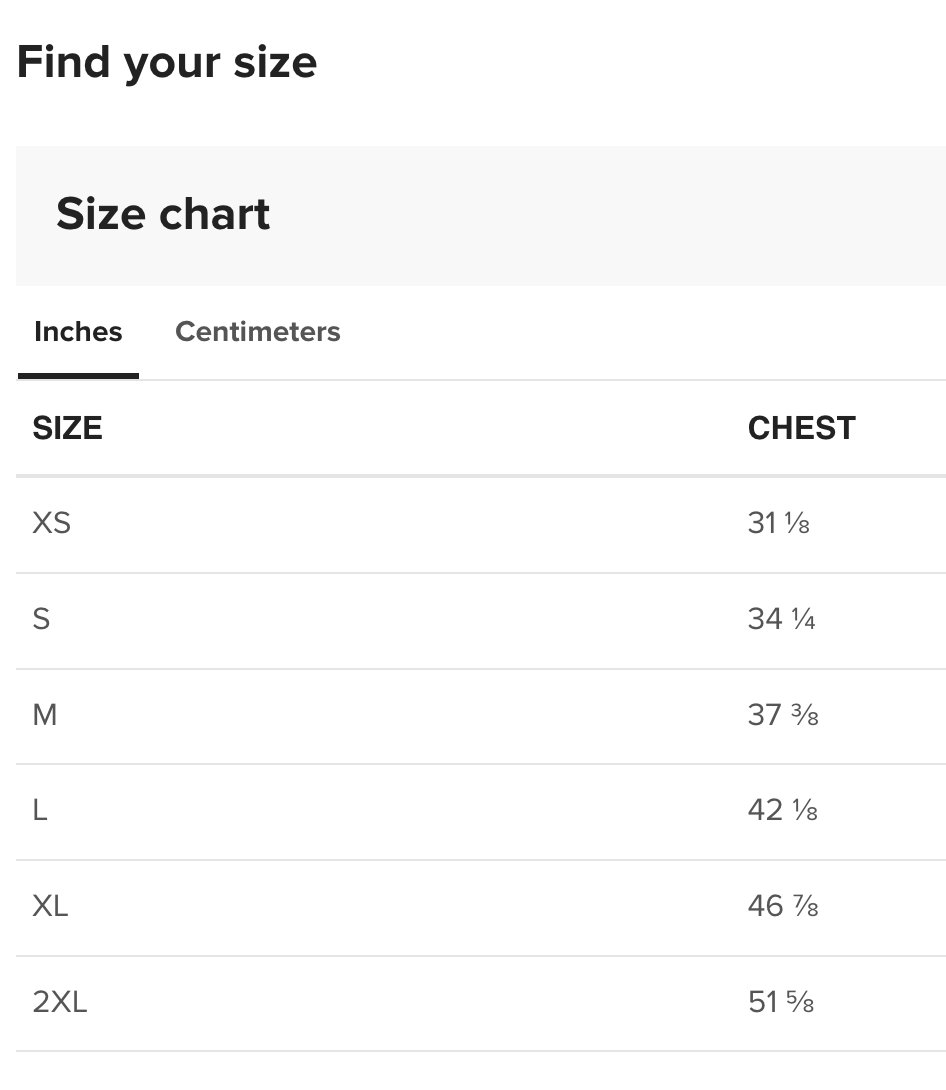Click the SIZE column header
Viewport: 946px width, 1090px height.
point(67,428)
